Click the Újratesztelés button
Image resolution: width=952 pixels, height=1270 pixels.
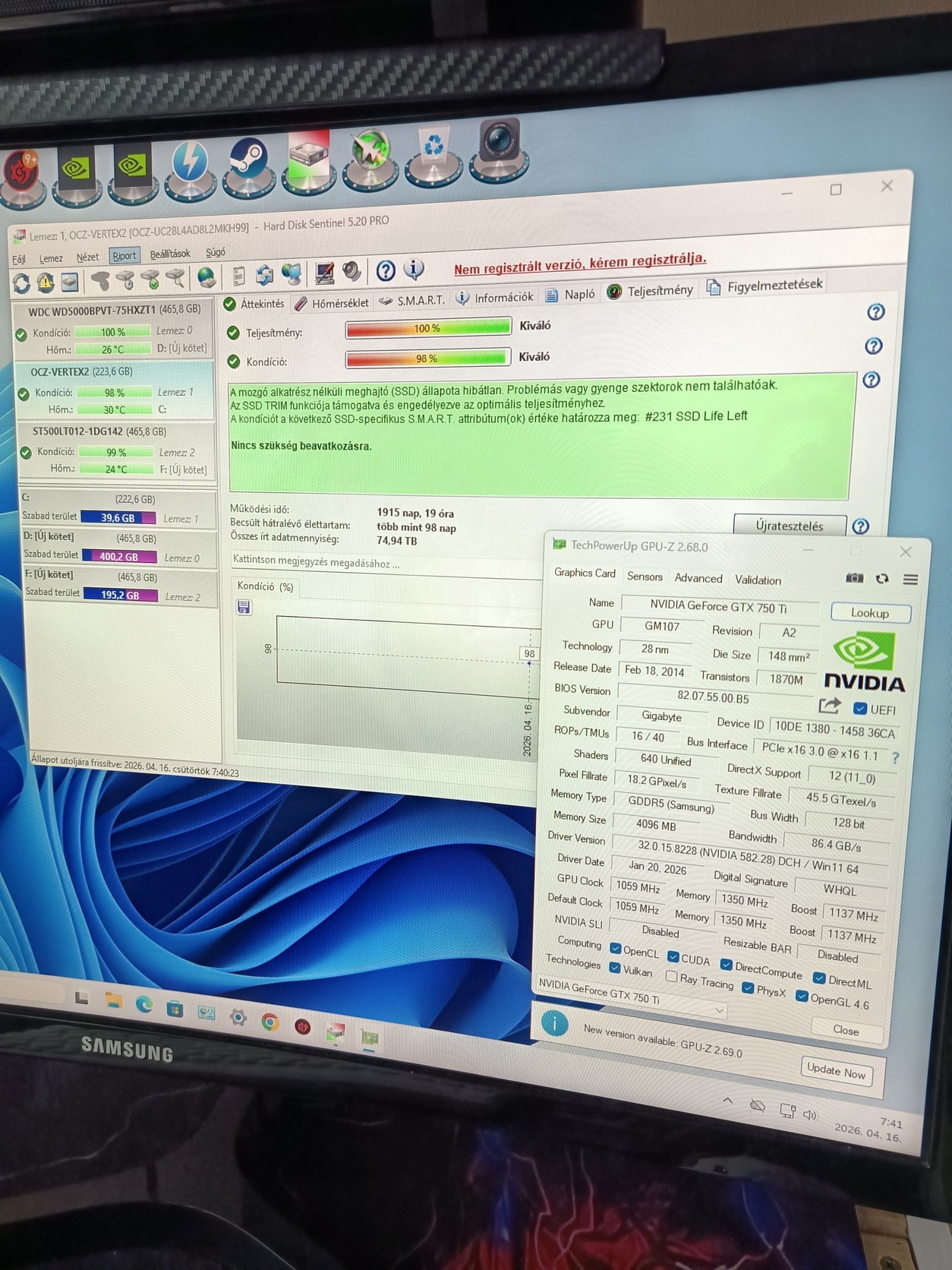pos(790,526)
